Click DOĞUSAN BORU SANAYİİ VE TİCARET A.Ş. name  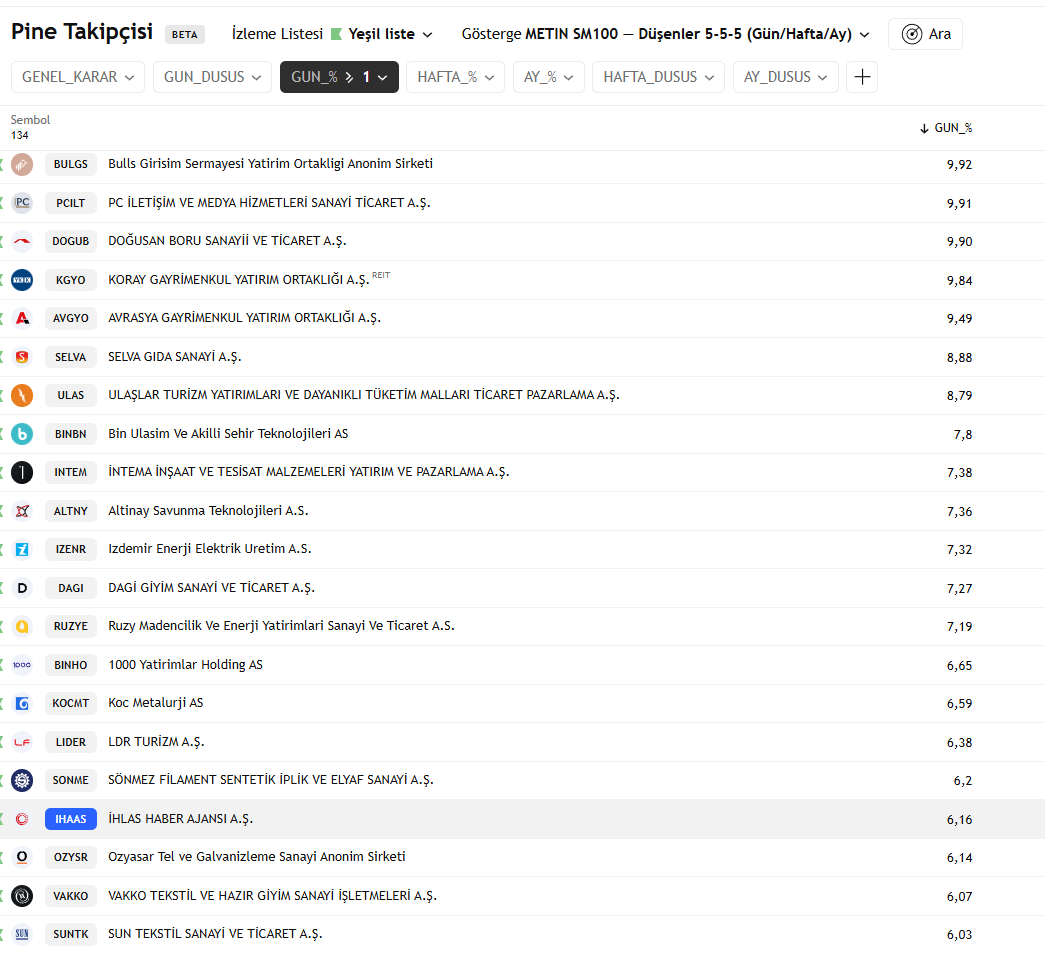click(x=227, y=241)
